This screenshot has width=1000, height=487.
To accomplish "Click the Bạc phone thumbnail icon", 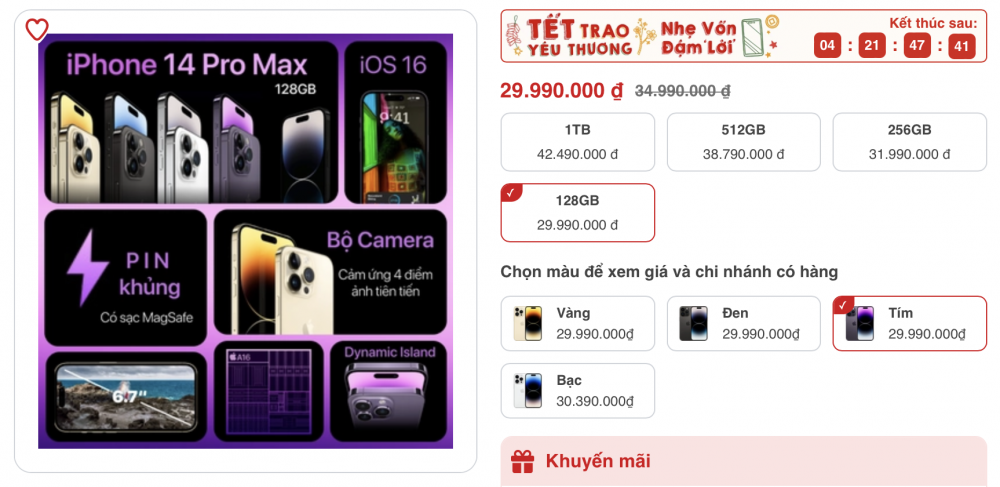I will [527, 391].
